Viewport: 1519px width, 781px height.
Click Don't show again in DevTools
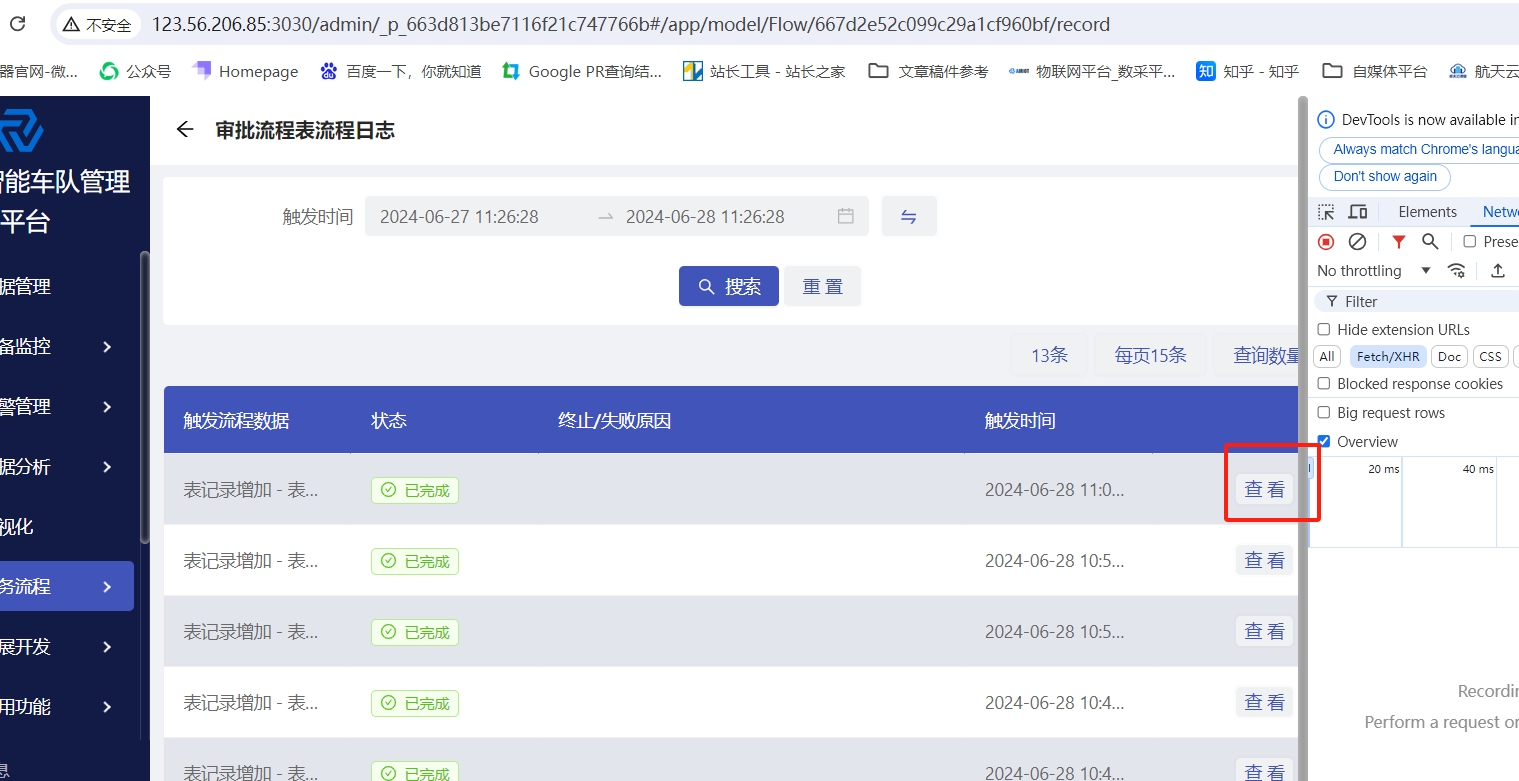click(x=1385, y=176)
